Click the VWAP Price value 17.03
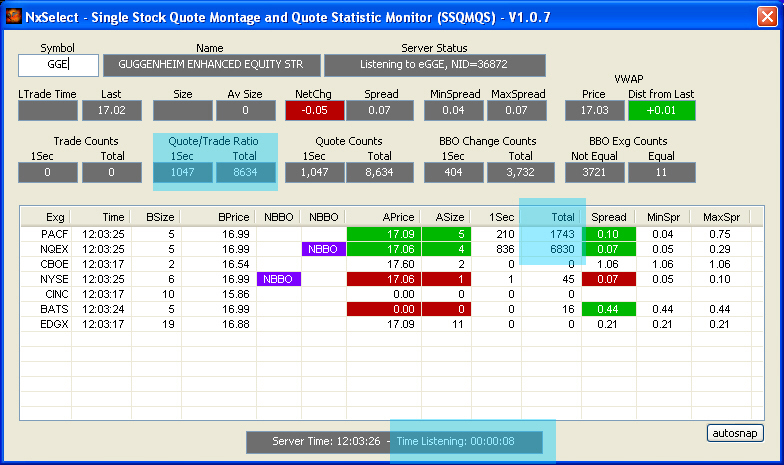Screen dimensions: 784x465 coord(594,110)
